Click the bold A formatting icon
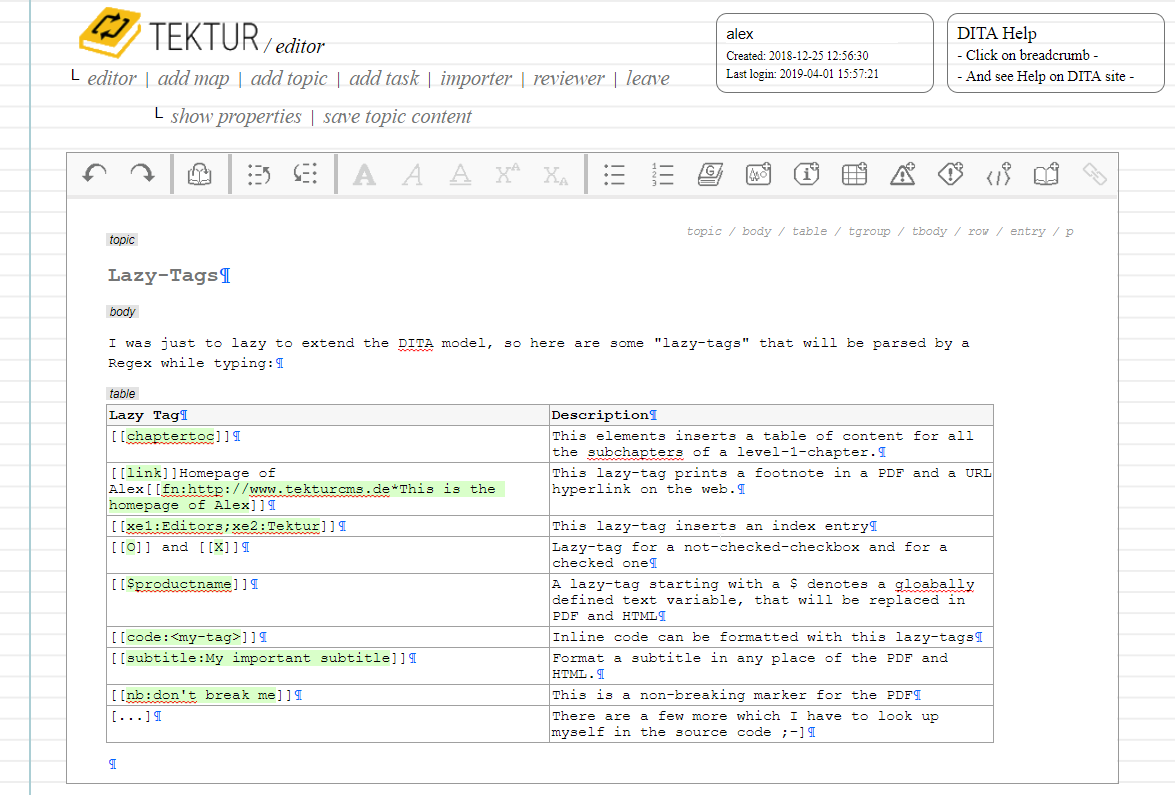 coord(364,174)
